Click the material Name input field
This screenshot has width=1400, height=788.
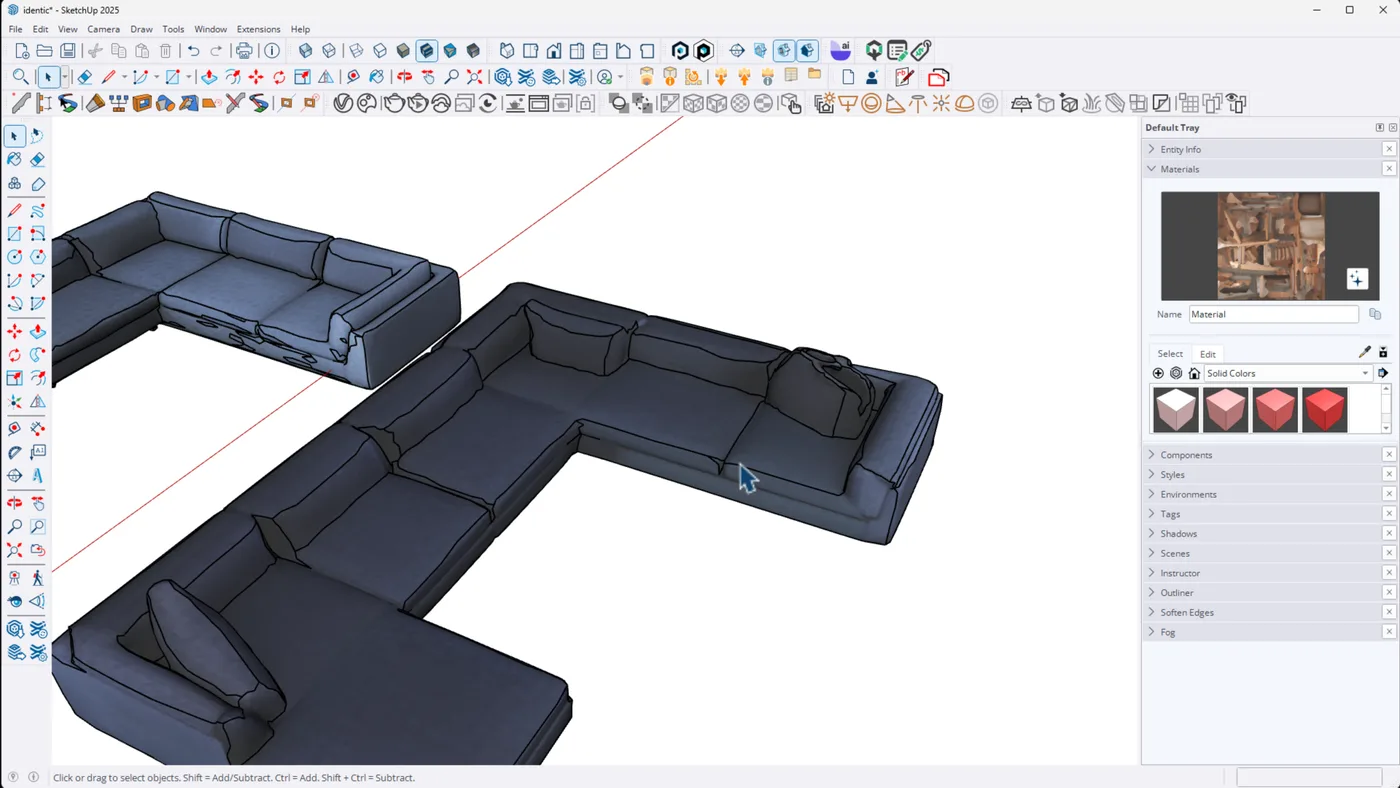tap(1273, 314)
